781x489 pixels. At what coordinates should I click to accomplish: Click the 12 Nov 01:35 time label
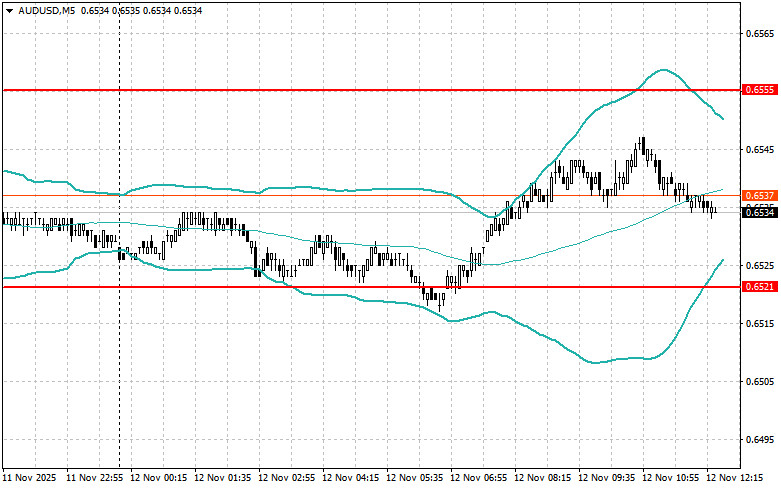222,478
